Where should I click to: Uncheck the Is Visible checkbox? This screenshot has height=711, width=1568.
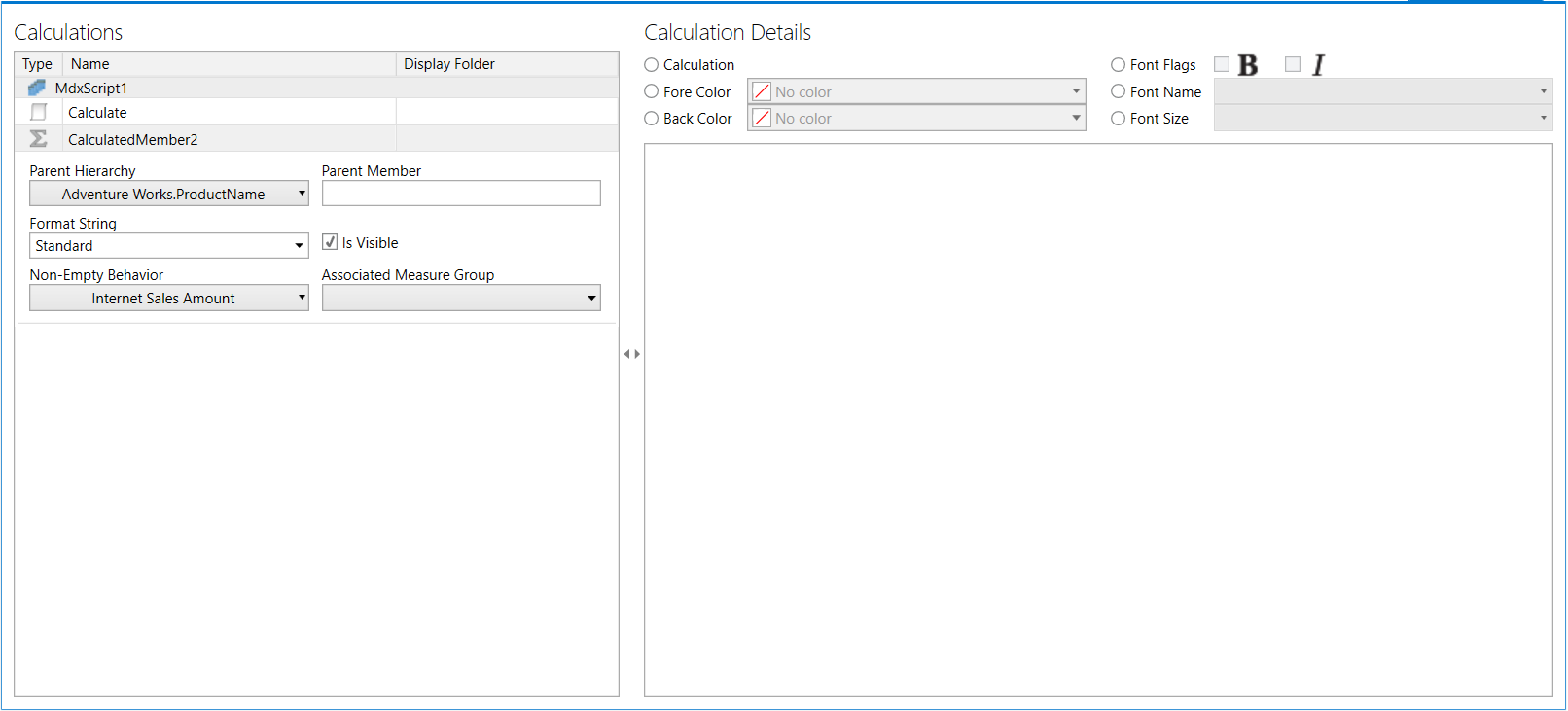click(x=330, y=242)
